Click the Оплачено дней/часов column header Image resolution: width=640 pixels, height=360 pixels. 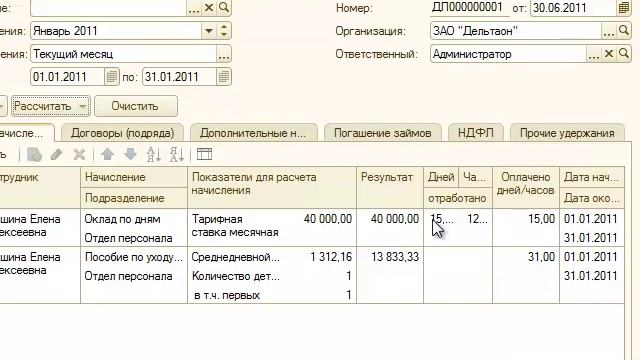(526, 187)
